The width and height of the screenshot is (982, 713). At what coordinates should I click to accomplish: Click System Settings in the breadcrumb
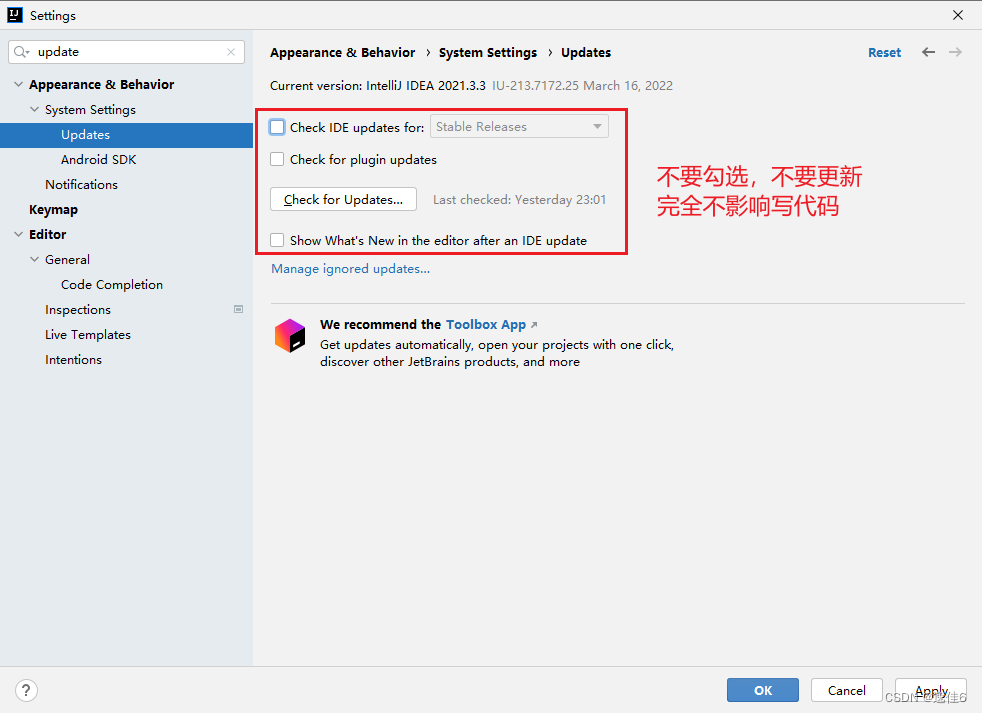(x=488, y=53)
